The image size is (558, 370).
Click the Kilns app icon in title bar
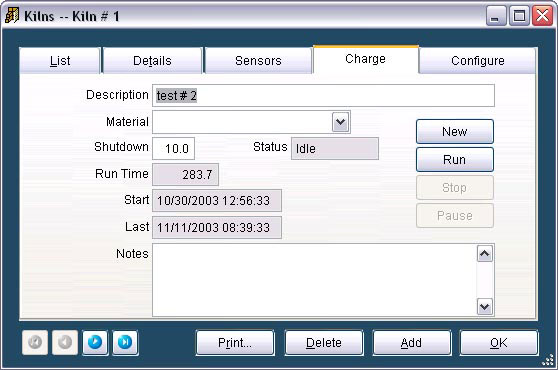coord(12,16)
